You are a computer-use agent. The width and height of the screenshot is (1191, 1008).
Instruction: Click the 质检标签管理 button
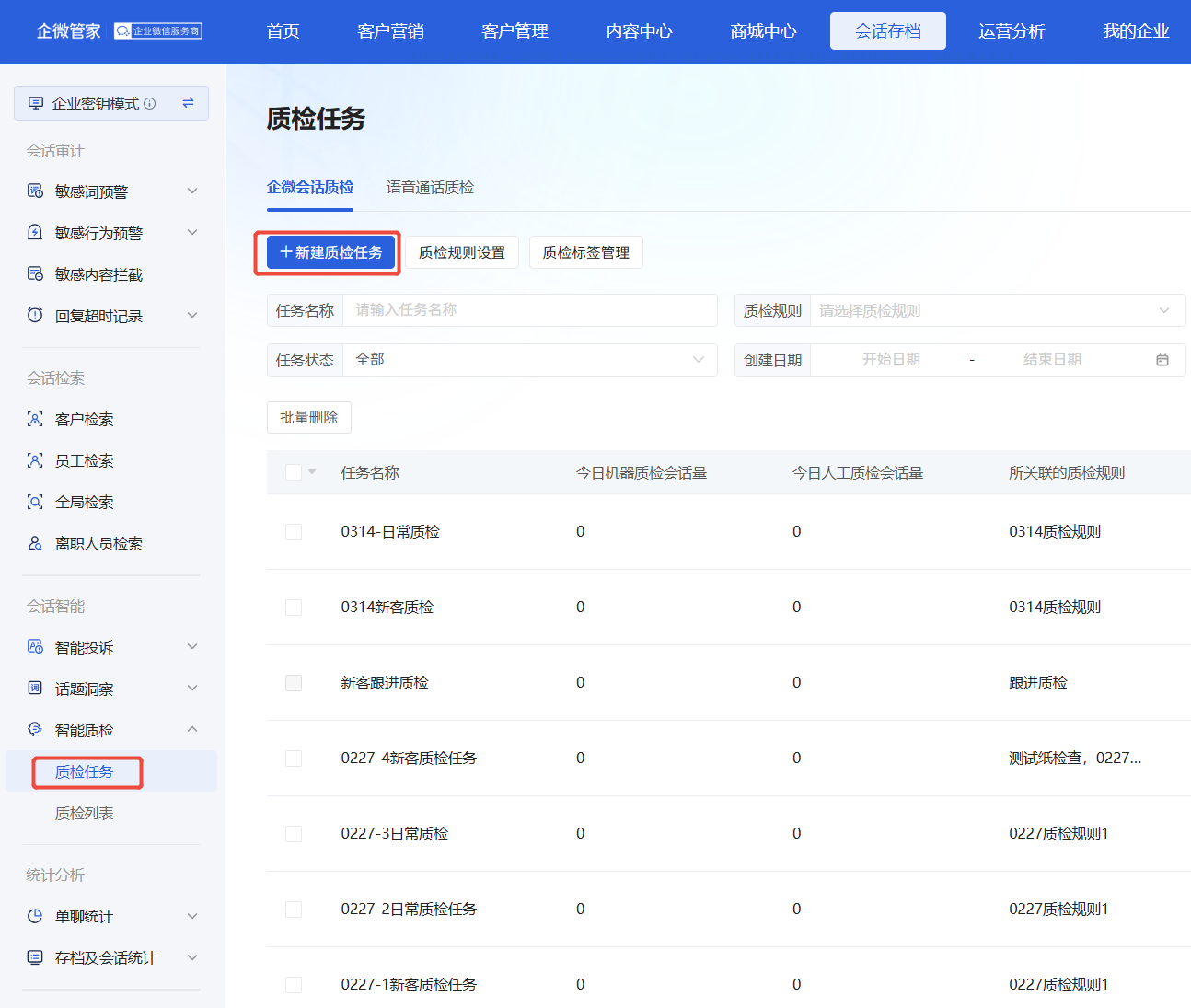pyautogui.click(x=586, y=252)
